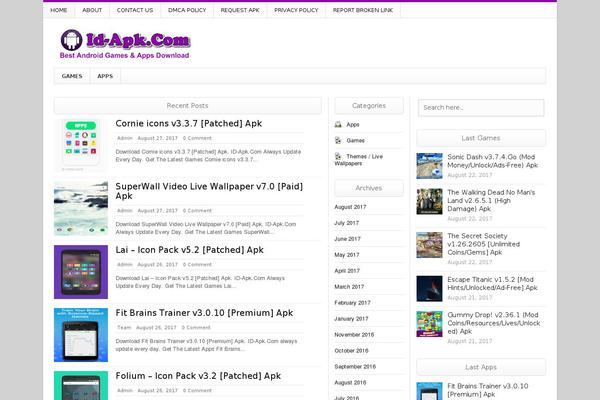Open Gummy Drop! v2.36.1 game link
Viewport: 600px width, 400px height.
tap(494, 323)
